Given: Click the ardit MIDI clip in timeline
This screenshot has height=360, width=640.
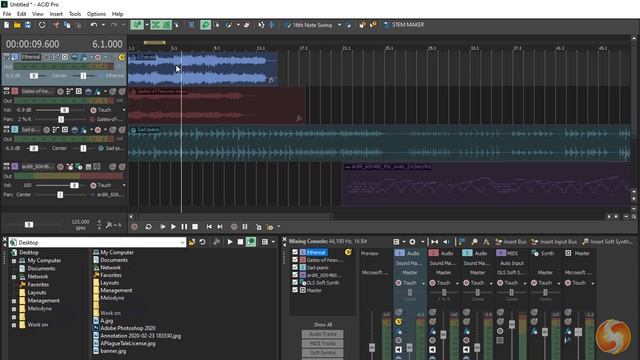Looking at the screenshot, I should pyautogui.click(x=486, y=184).
